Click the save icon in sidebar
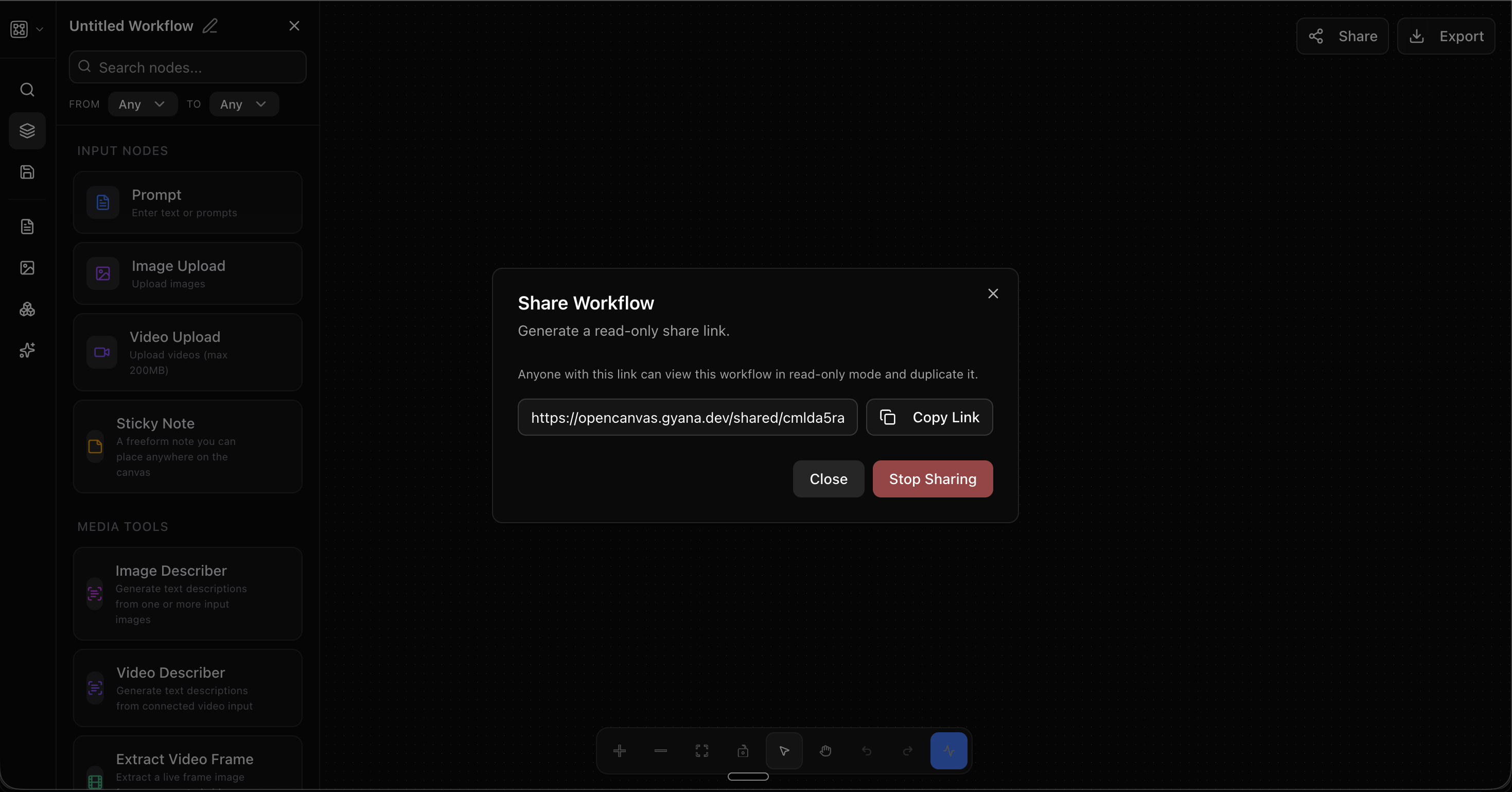1512x792 pixels. (27, 172)
